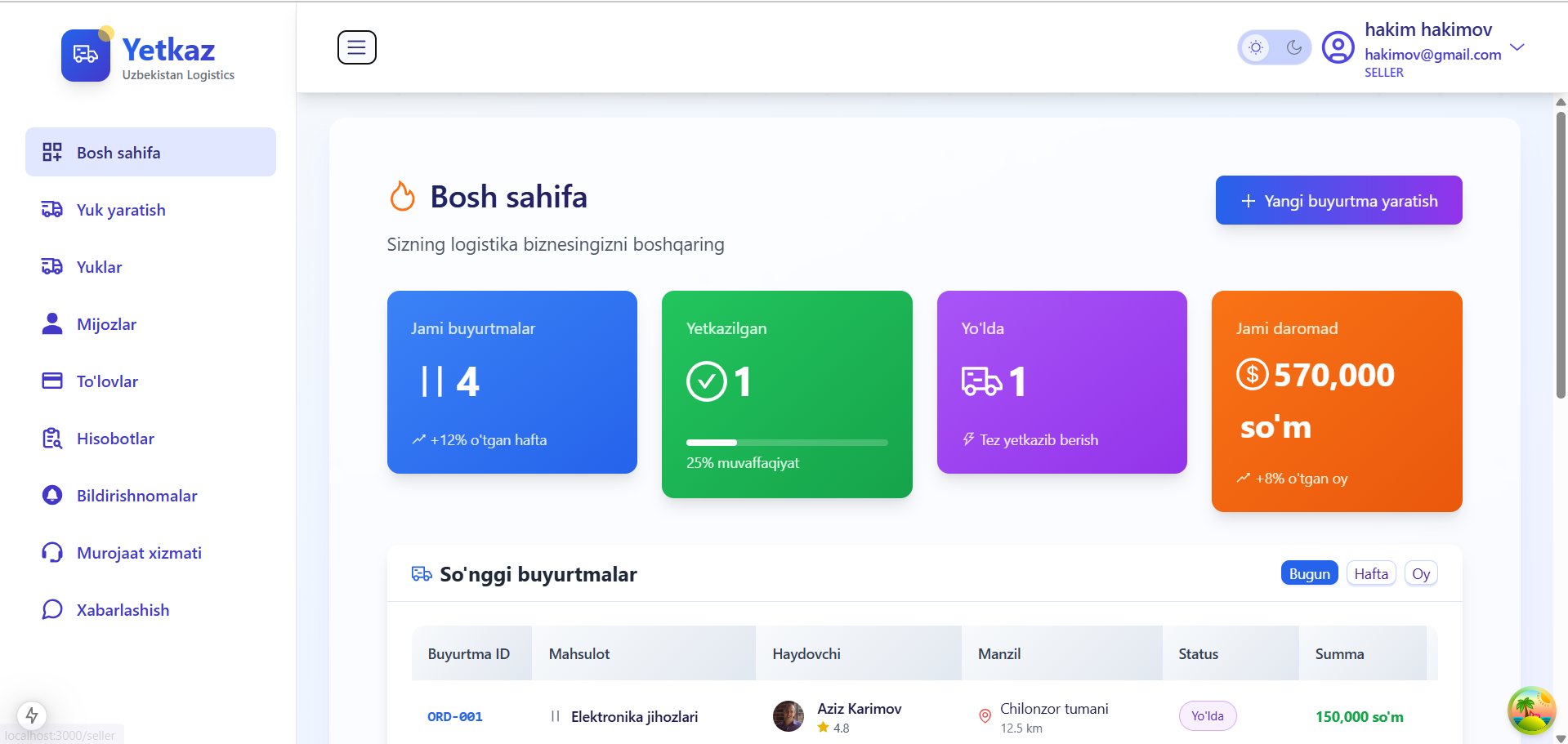The width and height of the screenshot is (1568, 744).
Task: Click the page vertical scrollbar thumb
Action: click(1561, 255)
